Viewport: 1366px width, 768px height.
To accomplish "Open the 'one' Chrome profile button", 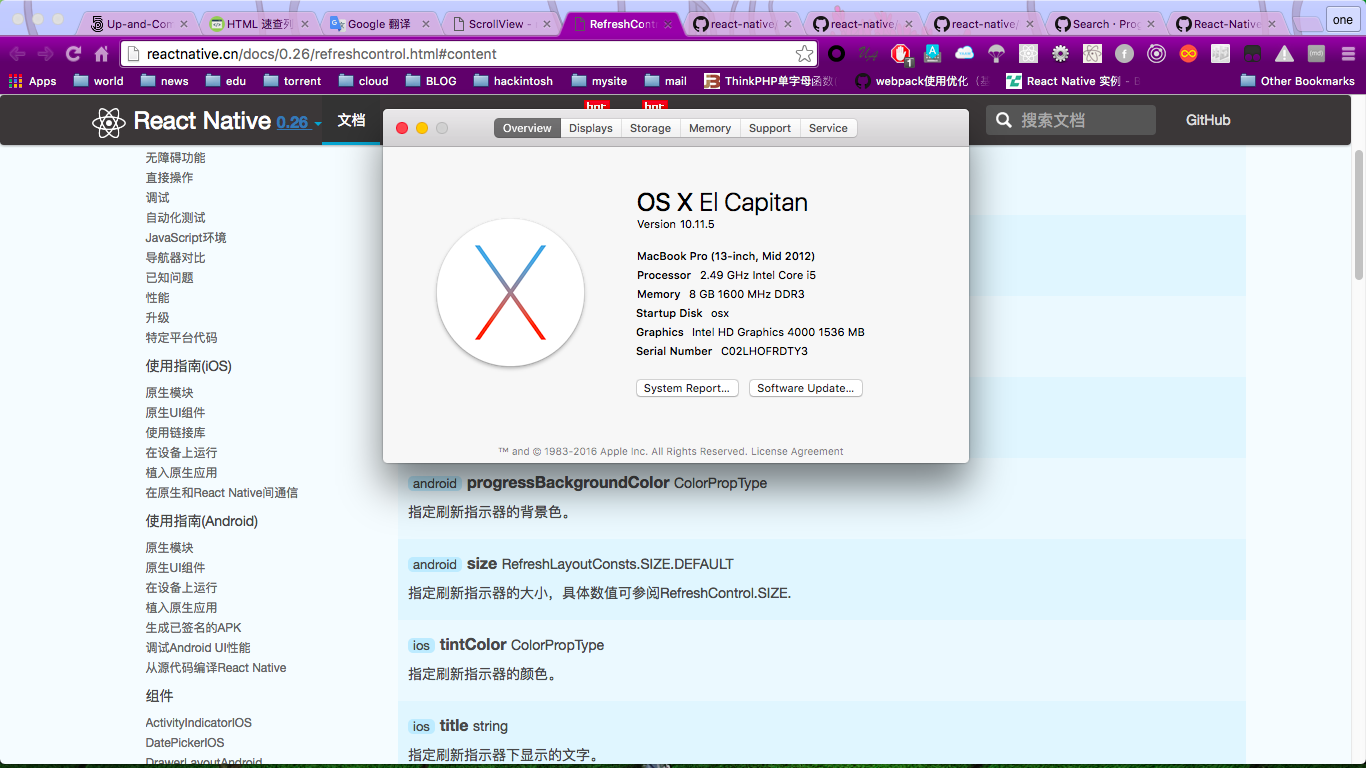I will (x=1342, y=19).
